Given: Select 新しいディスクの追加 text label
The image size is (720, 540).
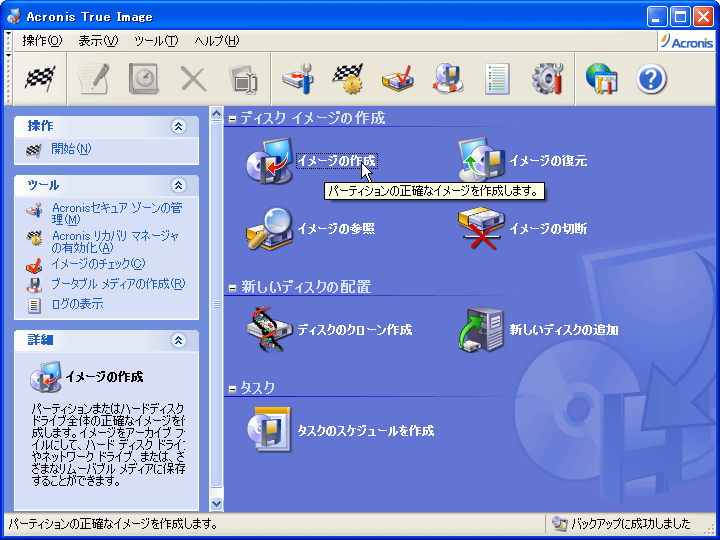Looking at the screenshot, I should tap(564, 330).
